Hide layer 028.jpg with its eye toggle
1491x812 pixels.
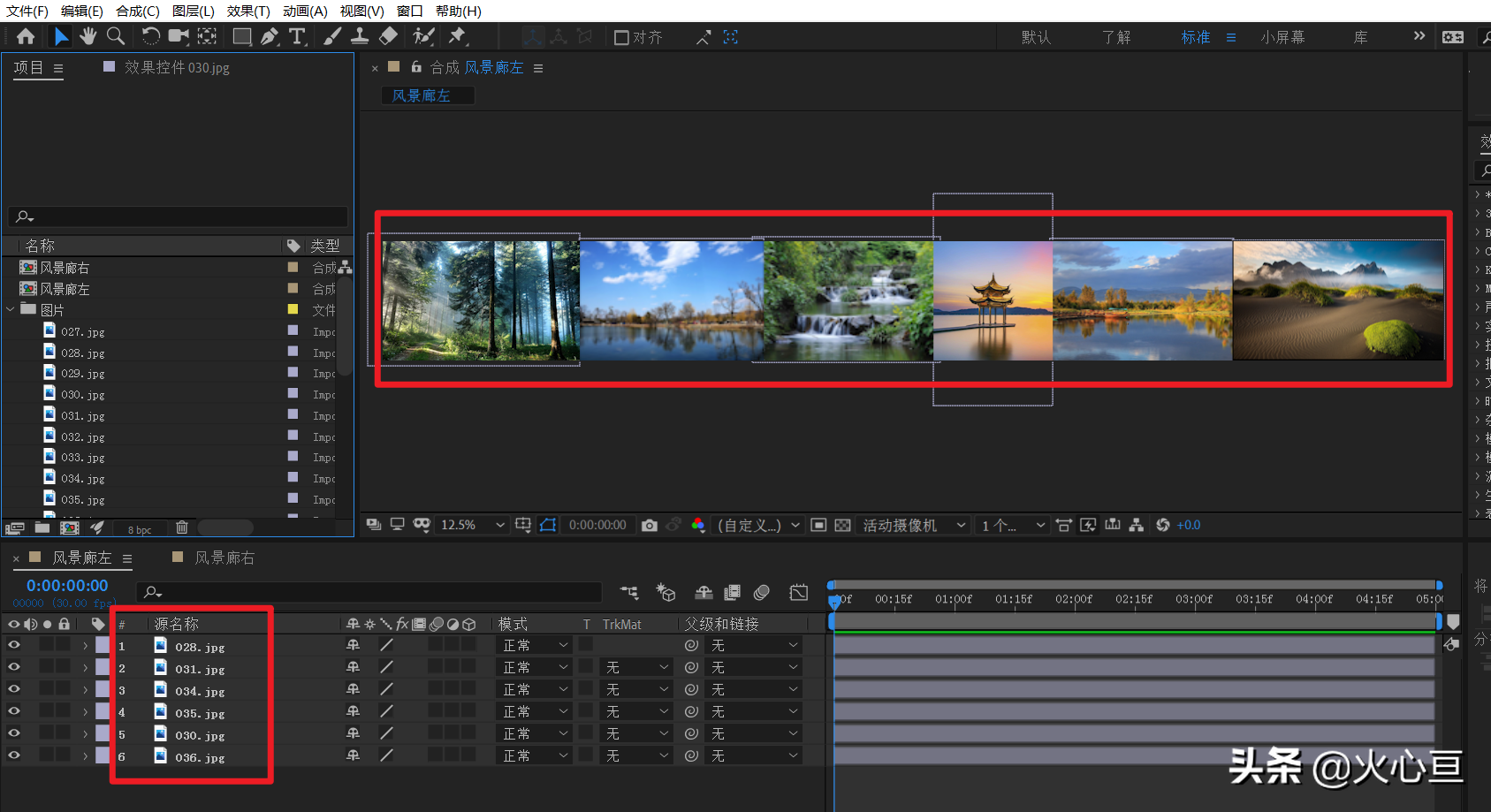(x=14, y=645)
